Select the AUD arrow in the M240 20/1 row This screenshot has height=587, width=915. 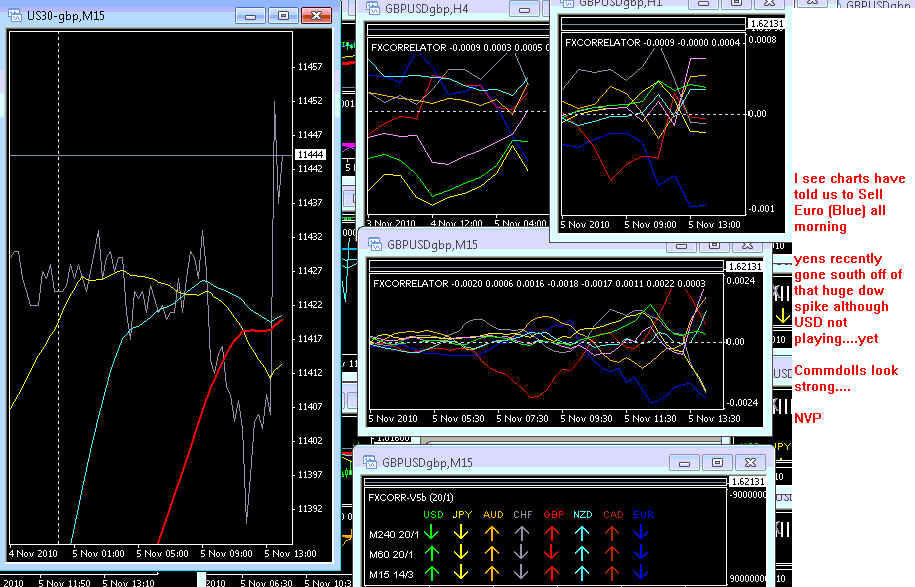tap(492, 532)
